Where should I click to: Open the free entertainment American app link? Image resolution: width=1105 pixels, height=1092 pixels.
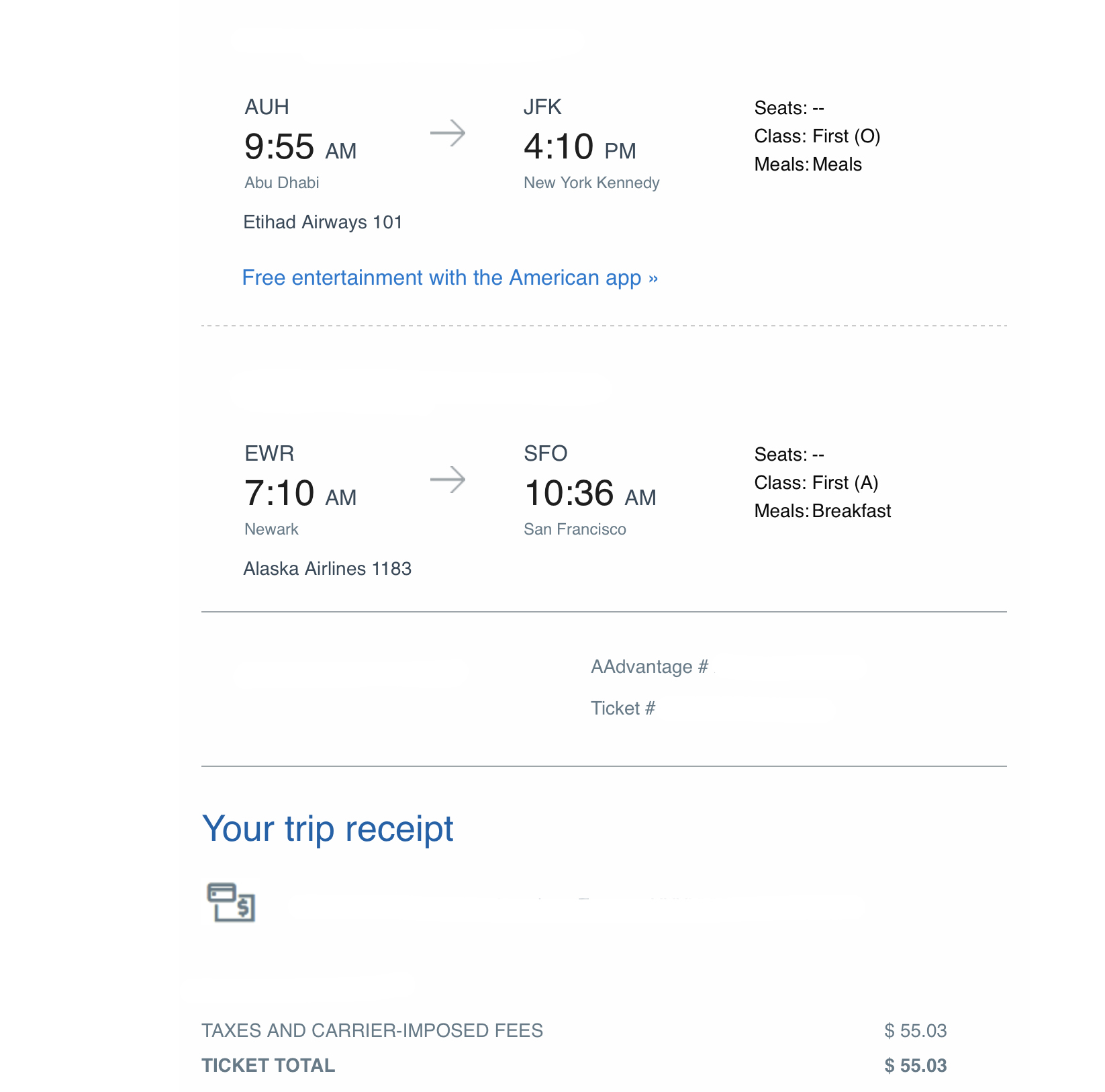pyautogui.click(x=450, y=278)
